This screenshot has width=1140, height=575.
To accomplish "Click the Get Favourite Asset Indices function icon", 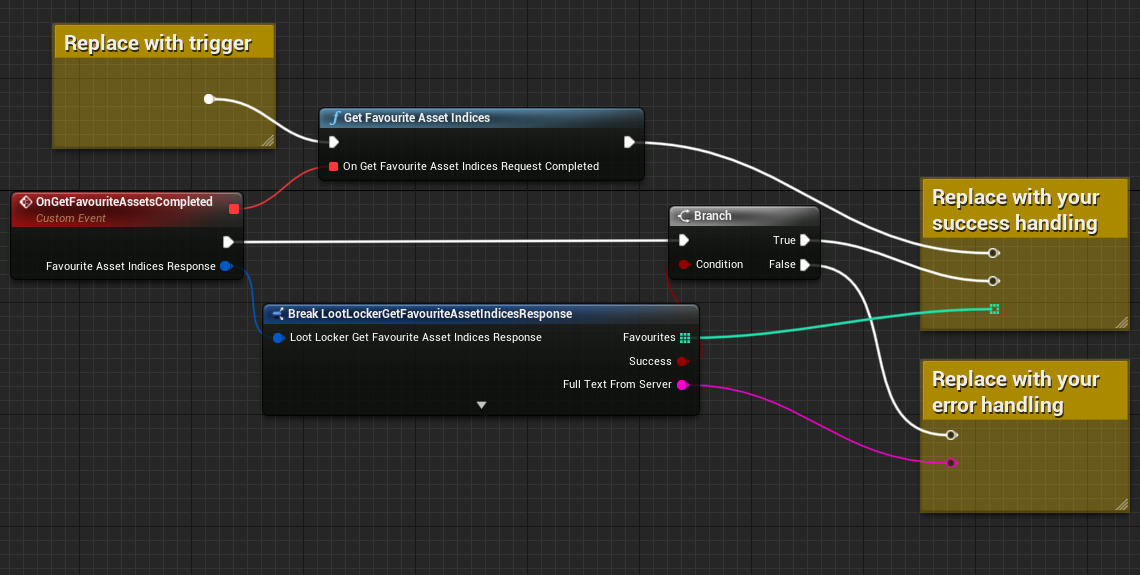I will pos(334,118).
